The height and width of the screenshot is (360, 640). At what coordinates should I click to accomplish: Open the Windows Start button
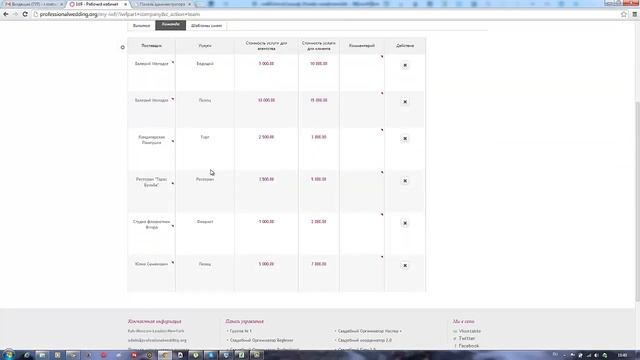pos(9,355)
